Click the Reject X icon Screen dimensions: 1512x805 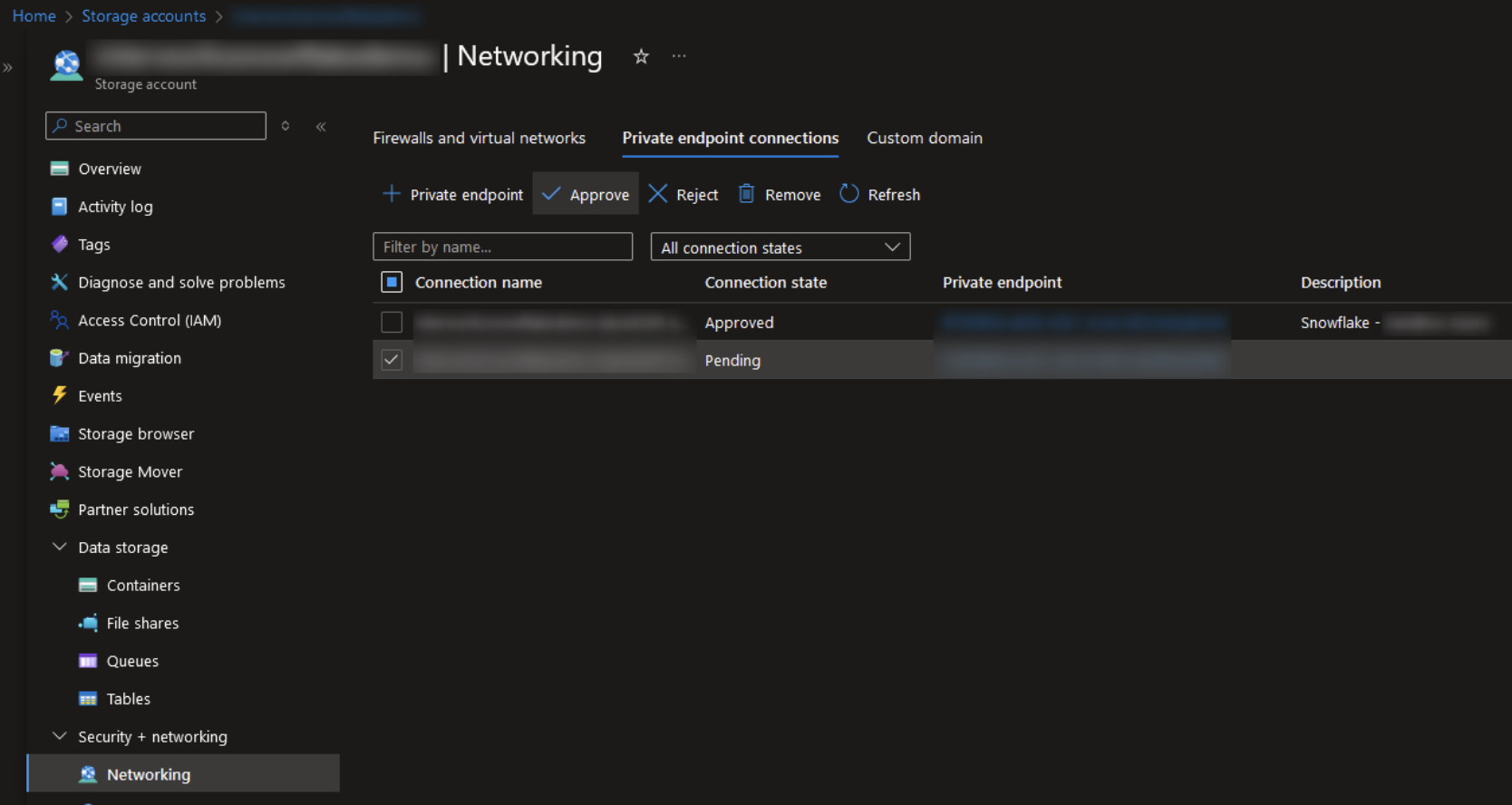658,194
